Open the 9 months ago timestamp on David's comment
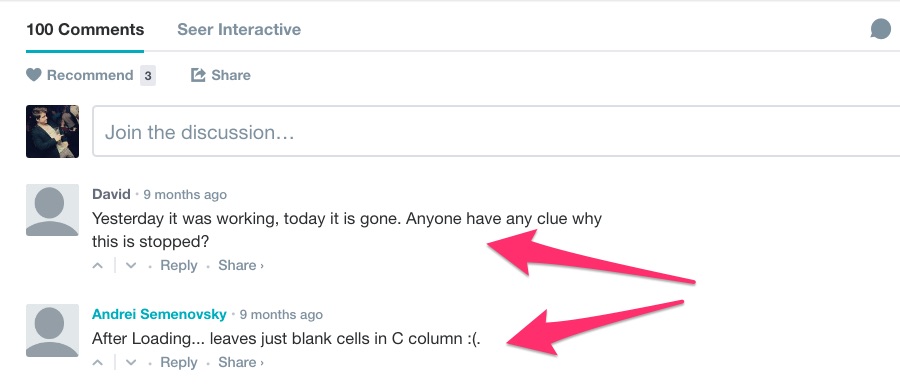 tap(185, 194)
